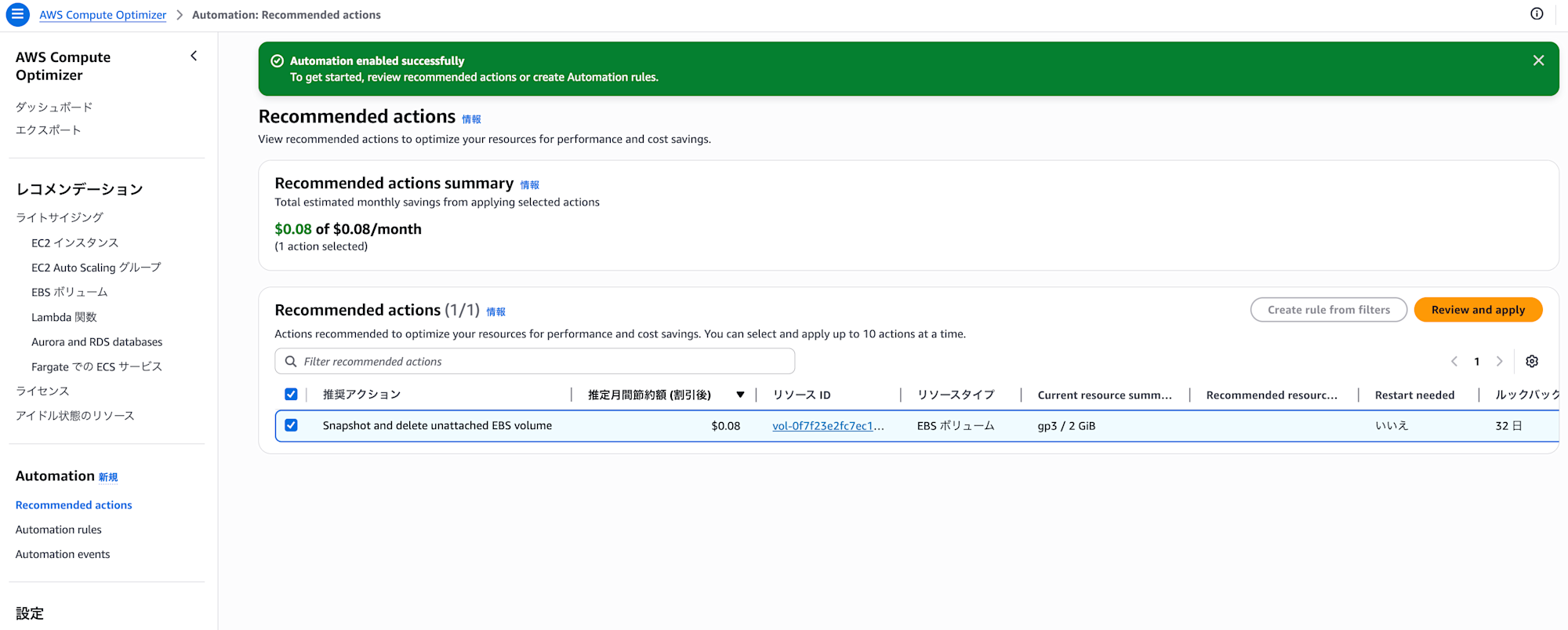This screenshot has height=630, width=1568.
Task: Select Recommended actions under Automation
Action: (74, 505)
